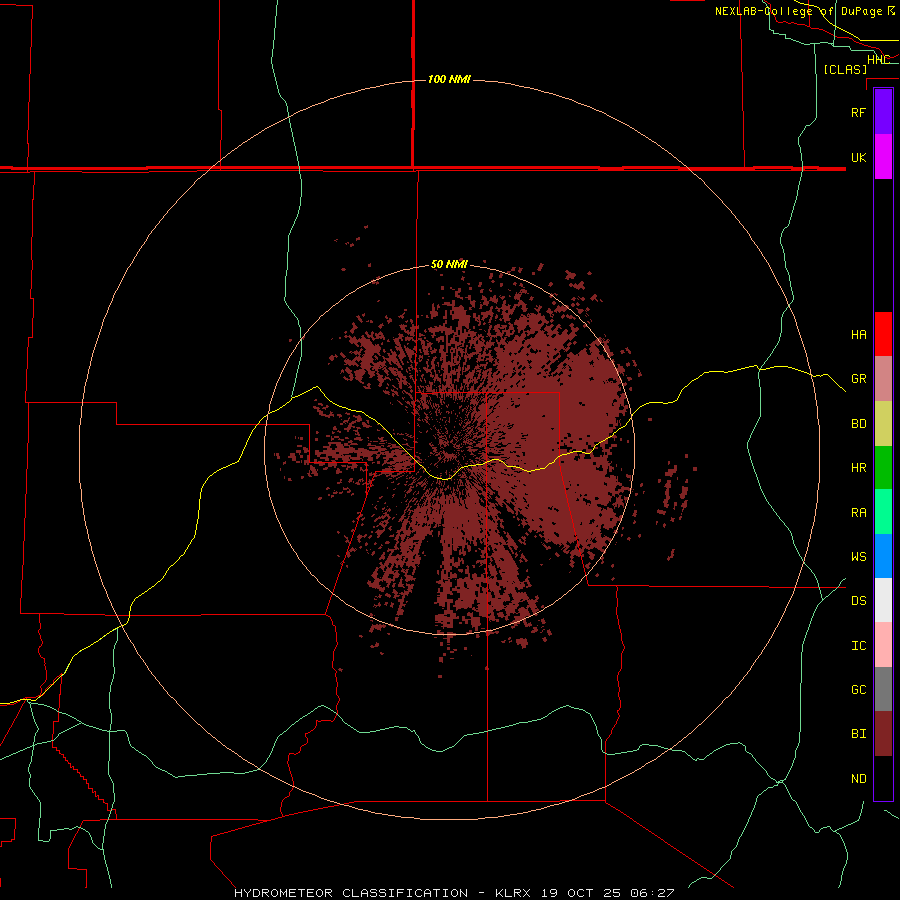900x900 pixels.
Task: Click the white DS legend color swatch
Action: pos(883,600)
